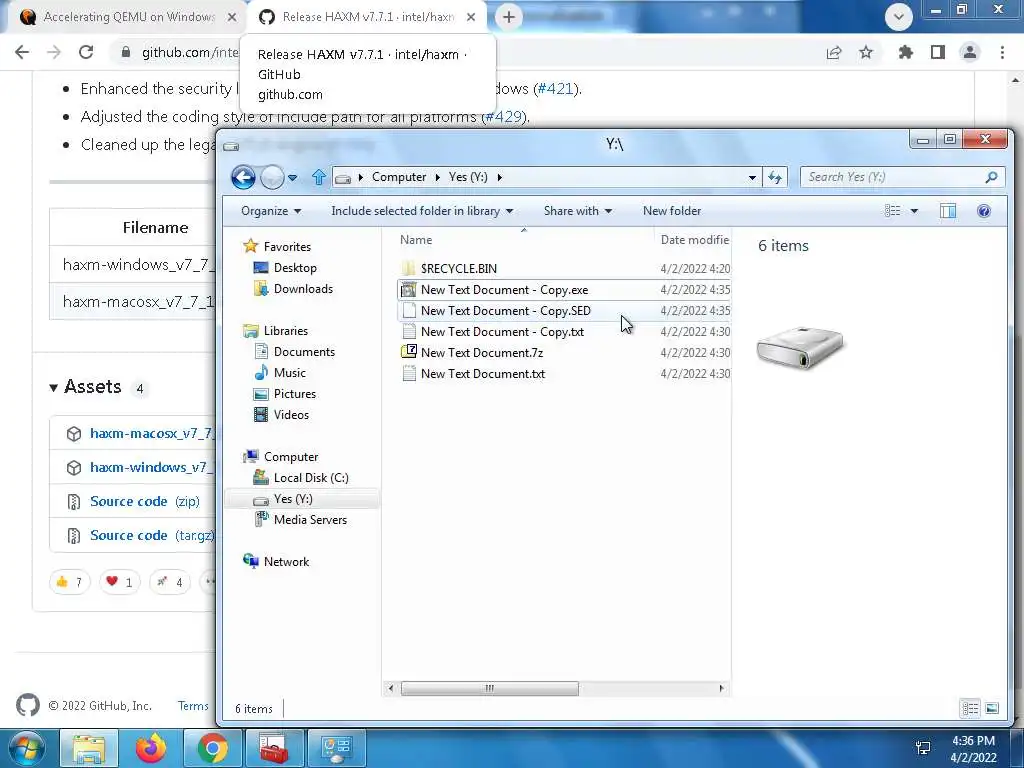Click the horizontal scrollbar thumb in file list
Viewport: 1024px width, 768px height.
pyautogui.click(x=489, y=688)
